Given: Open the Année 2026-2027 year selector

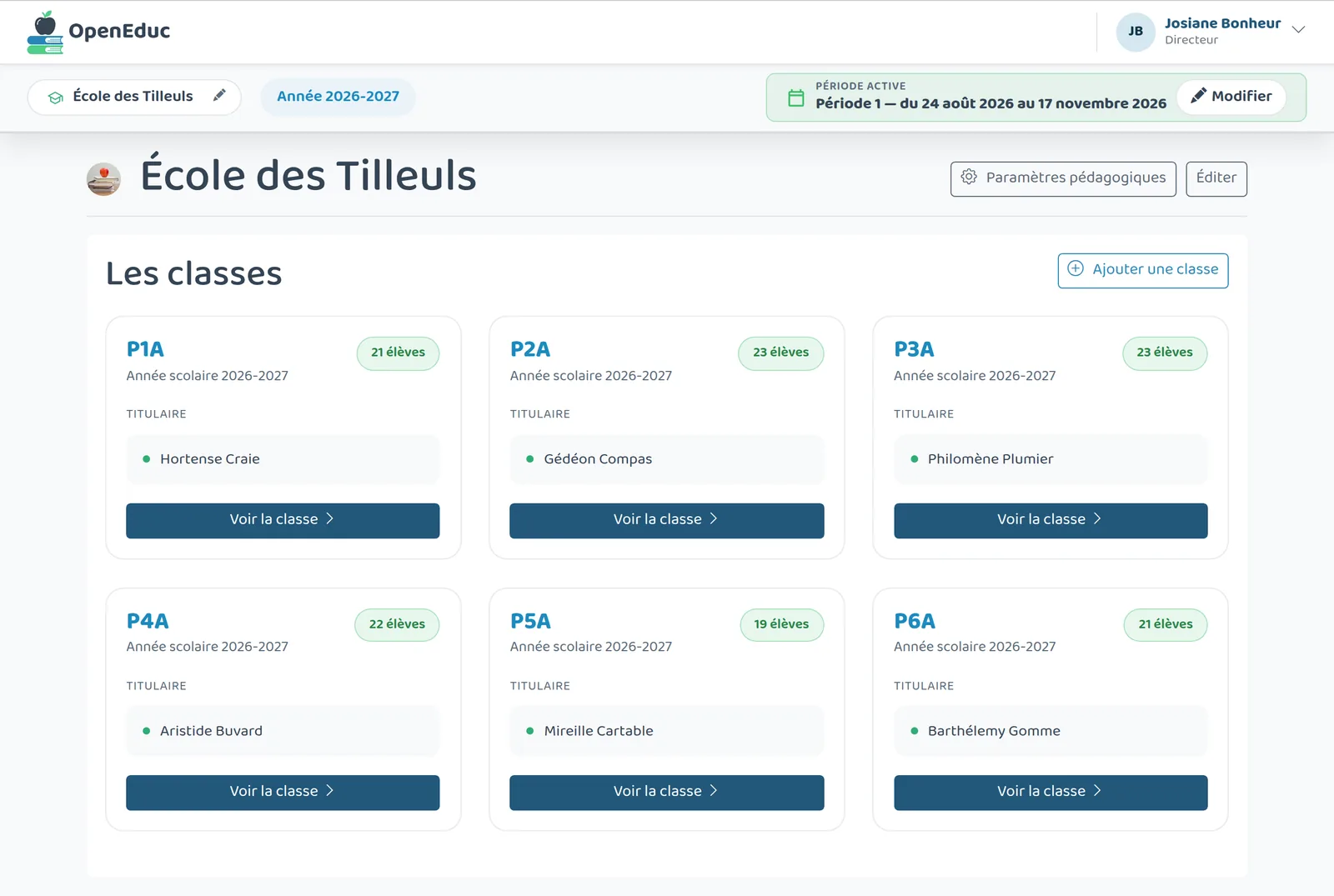Looking at the screenshot, I should point(338,97).
